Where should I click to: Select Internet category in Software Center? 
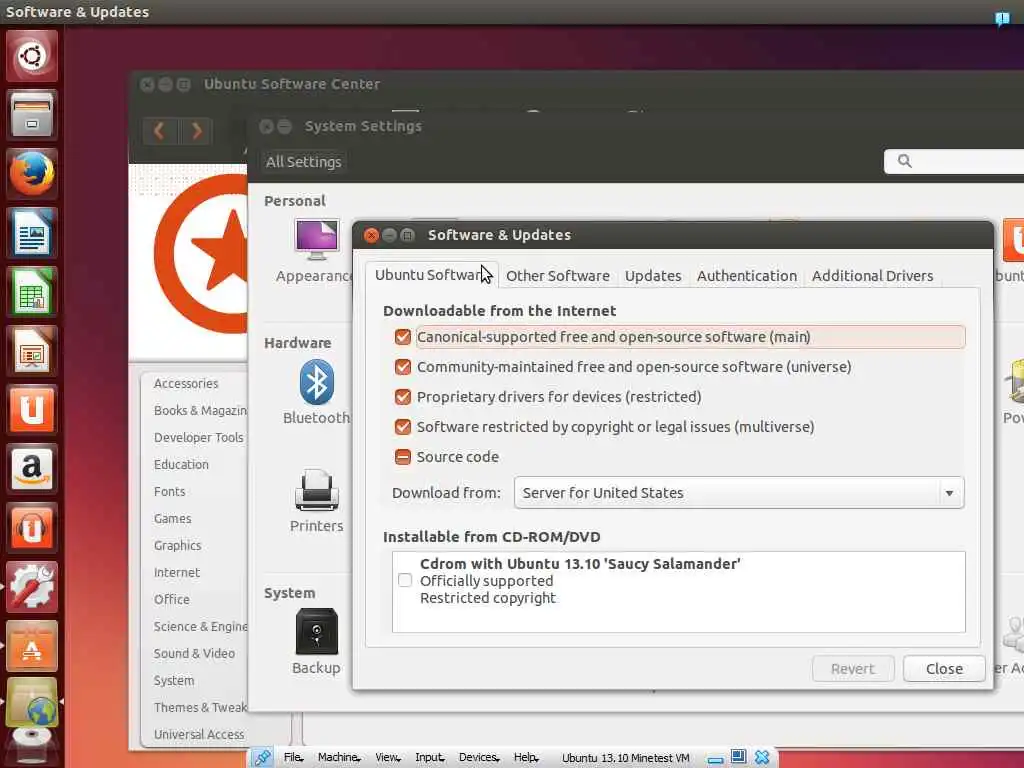[177, 572]
